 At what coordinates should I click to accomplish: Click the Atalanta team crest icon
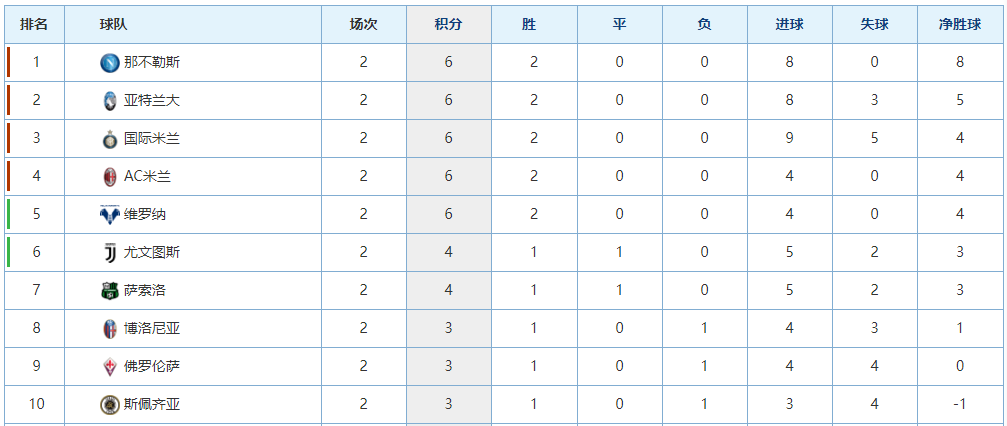tap(110, 101)
